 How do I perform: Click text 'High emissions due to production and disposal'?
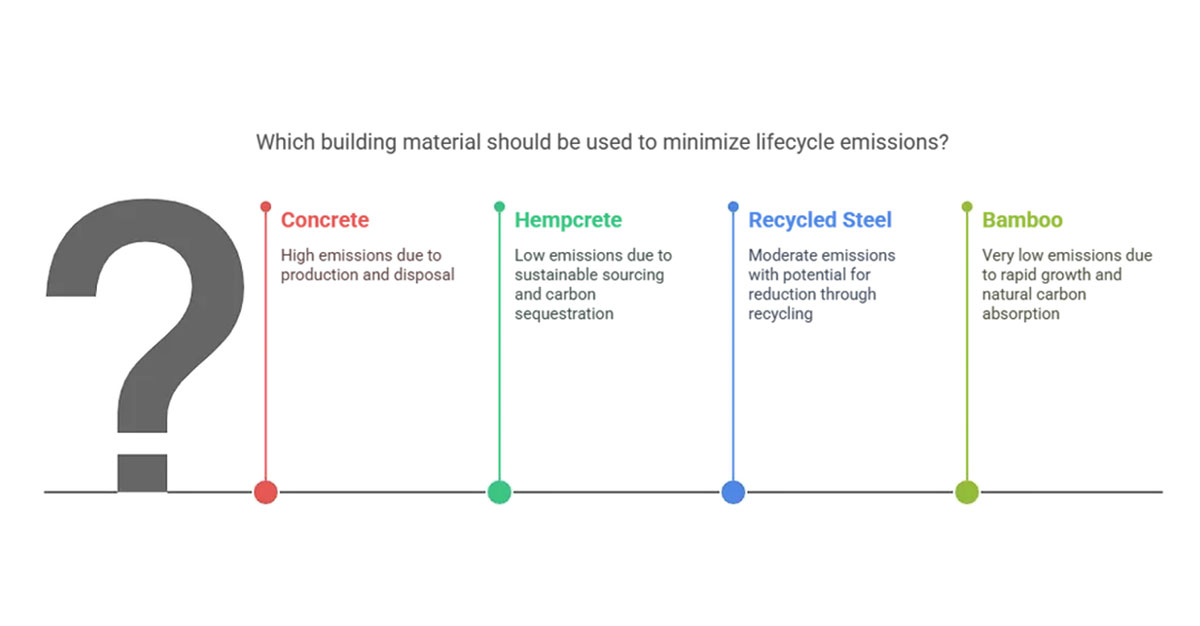[x=367, y=265]
